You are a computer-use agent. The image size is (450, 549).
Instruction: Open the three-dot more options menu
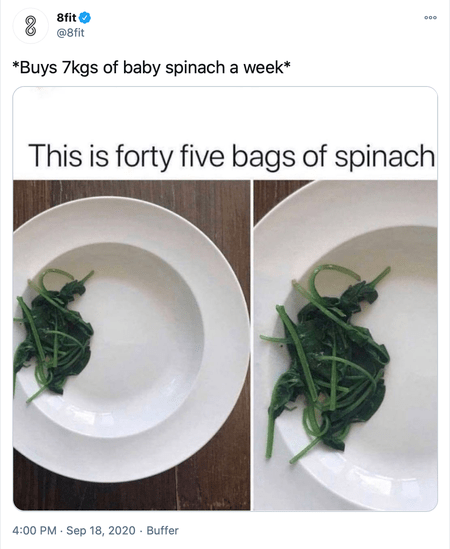pyautogui.click(x=430, y=18)
